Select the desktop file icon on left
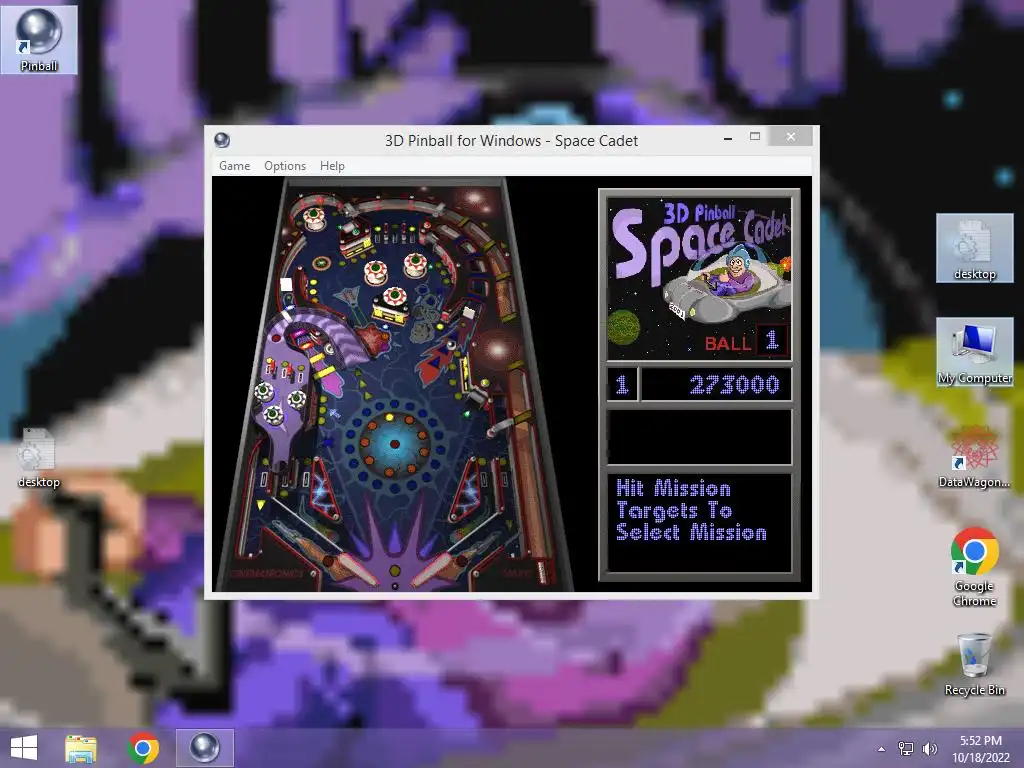The height and width of the screenshot is (768, 1024). [39, 457]
